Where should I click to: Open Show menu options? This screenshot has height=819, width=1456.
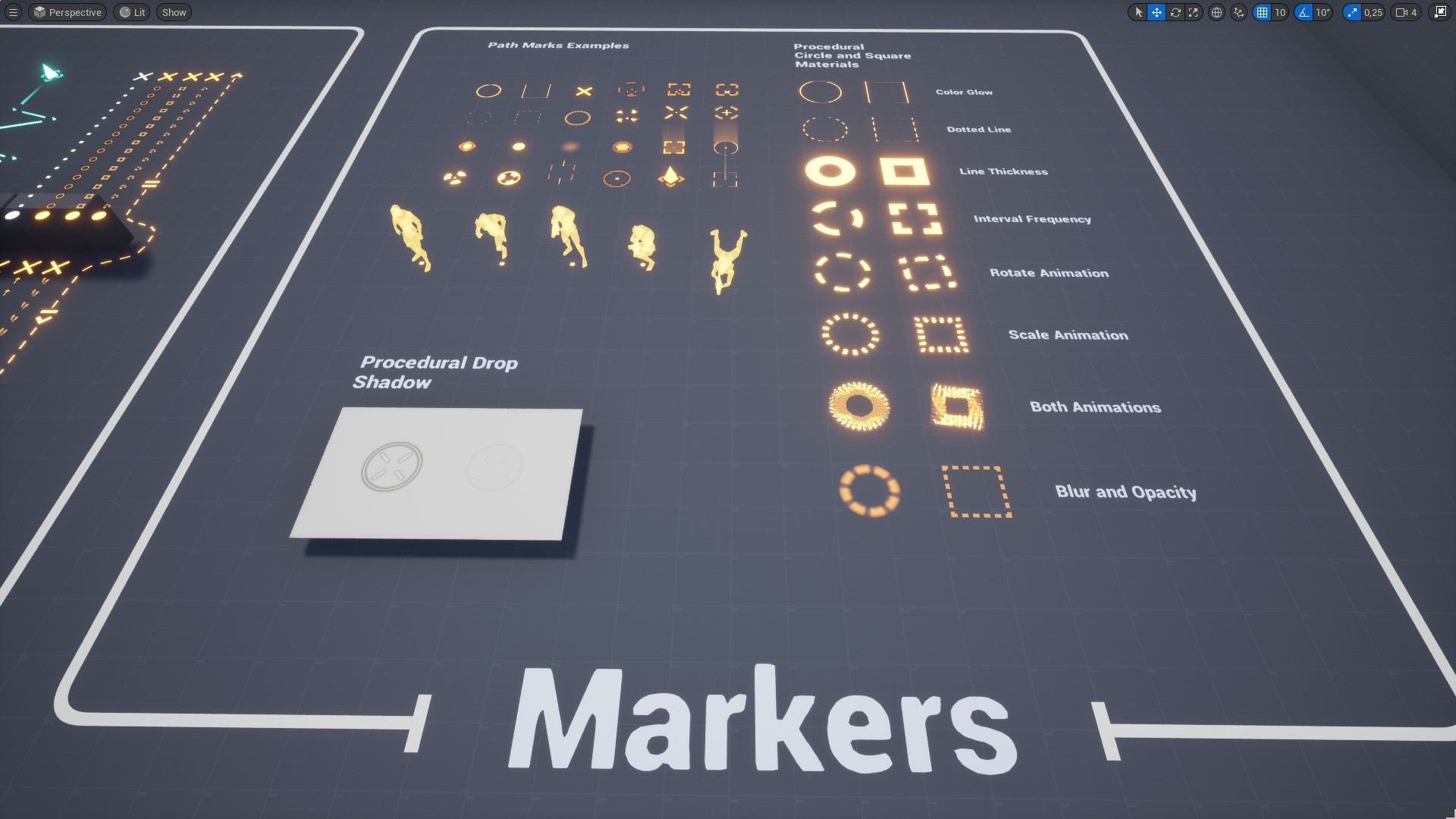(173, 12)
